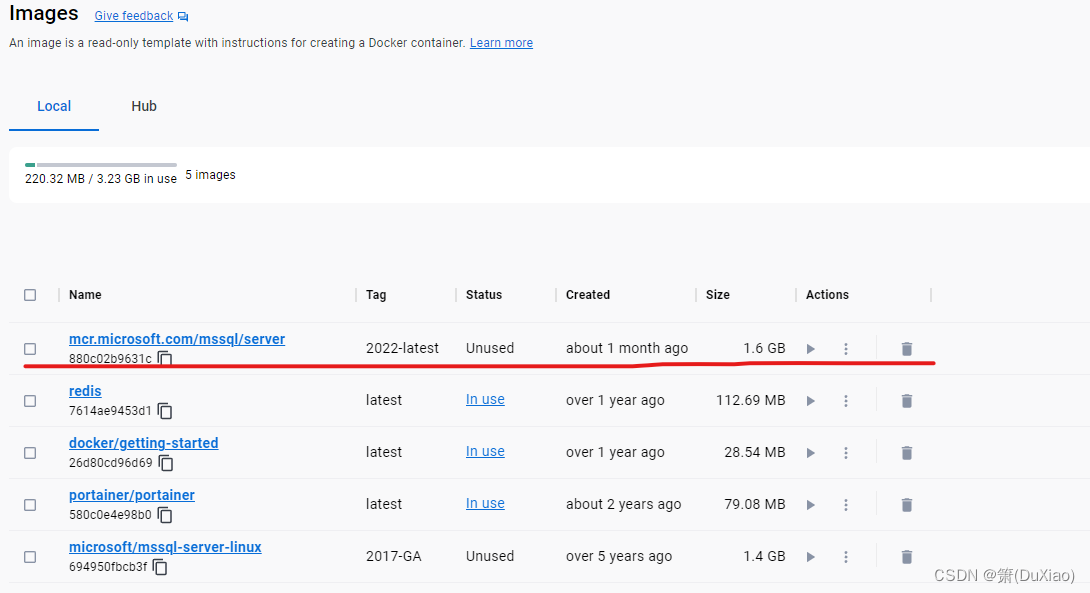Click the 1.6 GB size value
Screen dimensions: 1090x593
[764, 348]
